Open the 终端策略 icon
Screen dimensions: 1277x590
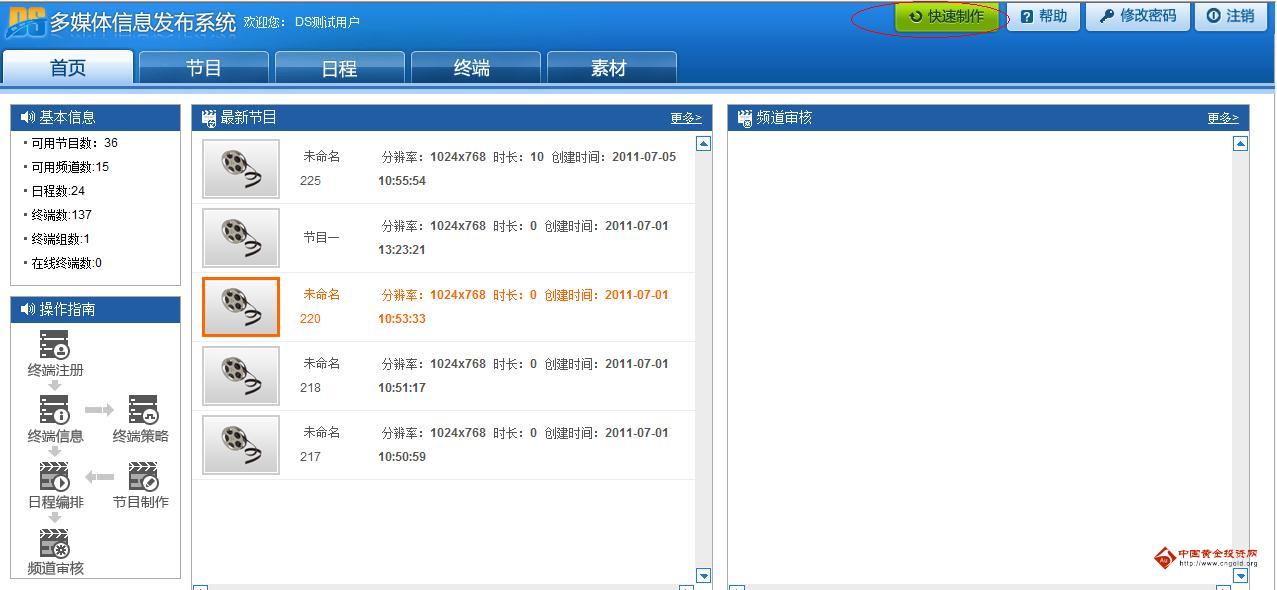point(143,410)
